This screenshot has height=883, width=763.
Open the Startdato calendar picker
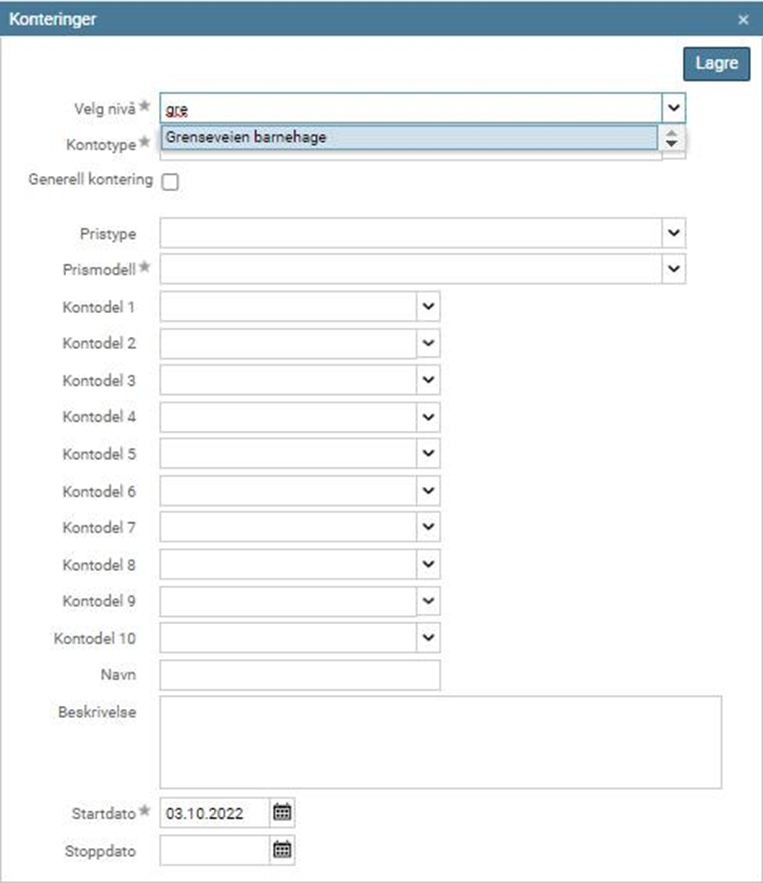click(282, 812)
